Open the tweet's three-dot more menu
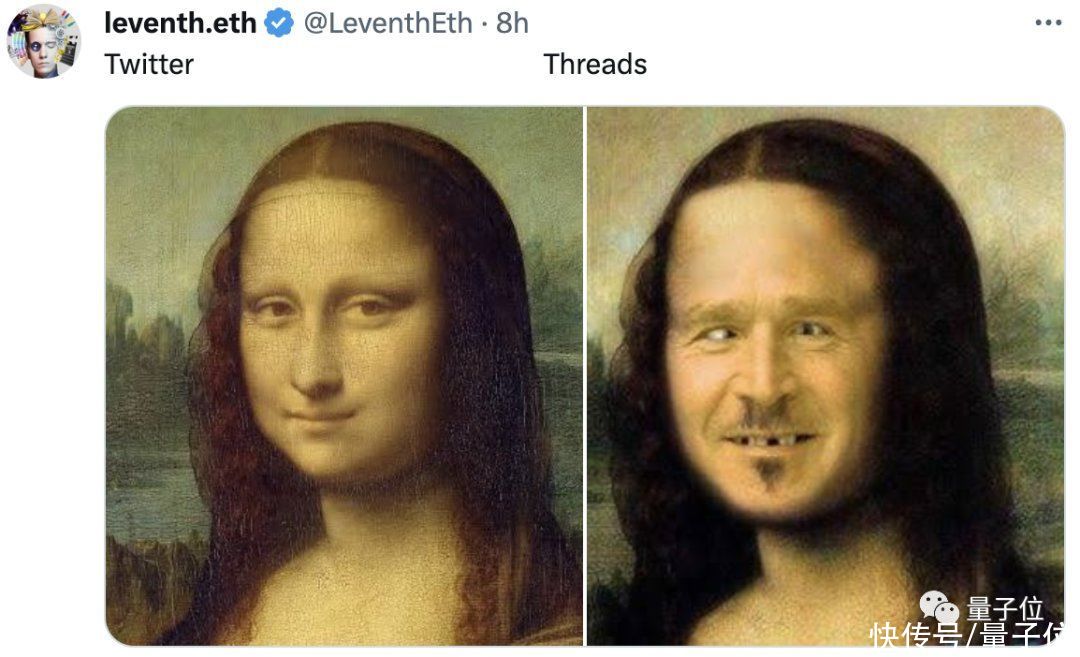This screenshot has width=1080, height=657. pos(1048,23)
